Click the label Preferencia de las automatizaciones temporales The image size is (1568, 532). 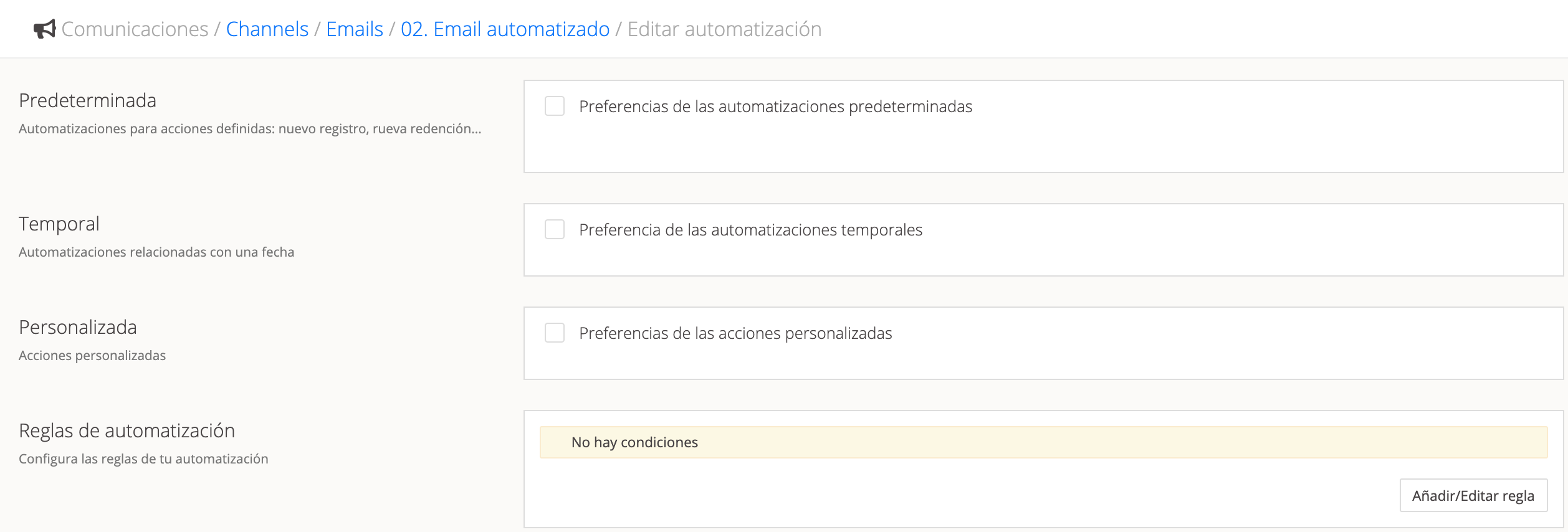click(x=750, y=230)
